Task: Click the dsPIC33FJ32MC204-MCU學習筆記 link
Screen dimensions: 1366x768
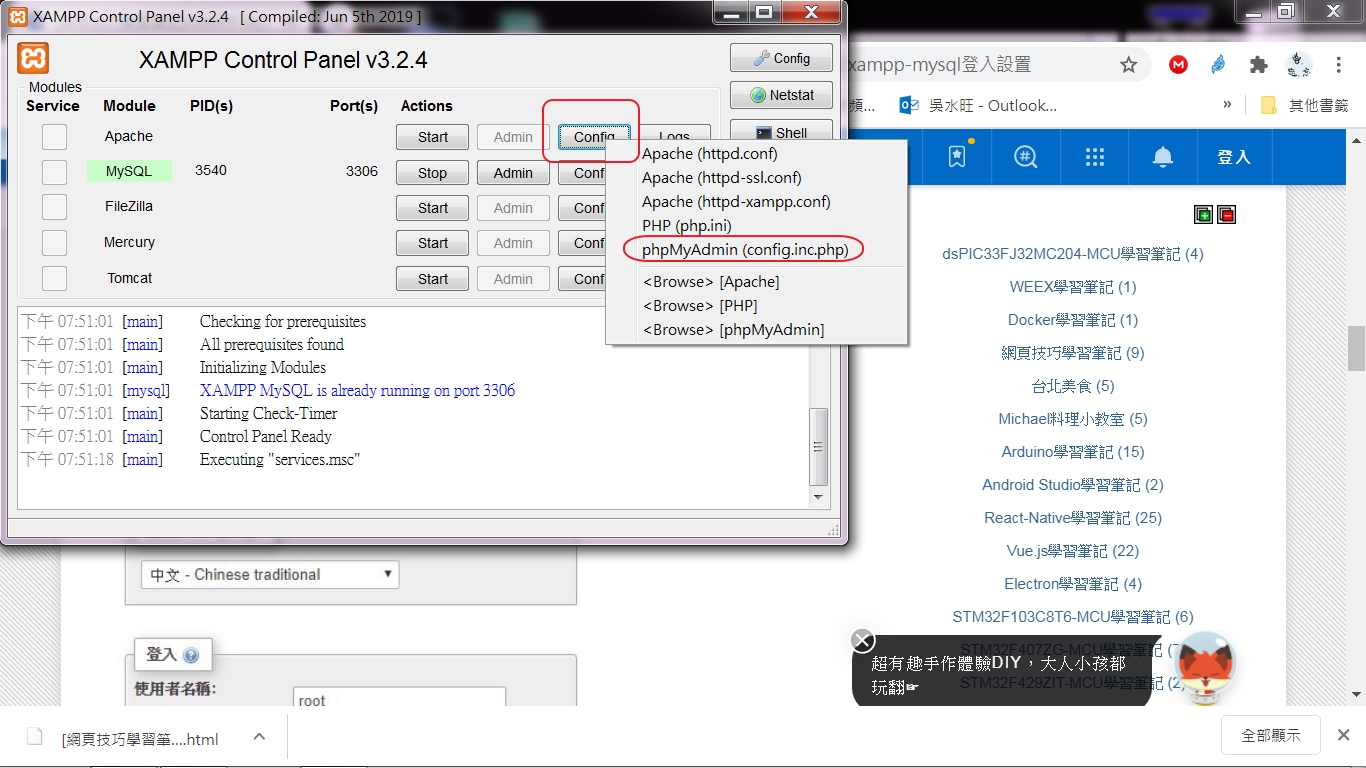Action: pos(1073,254)
